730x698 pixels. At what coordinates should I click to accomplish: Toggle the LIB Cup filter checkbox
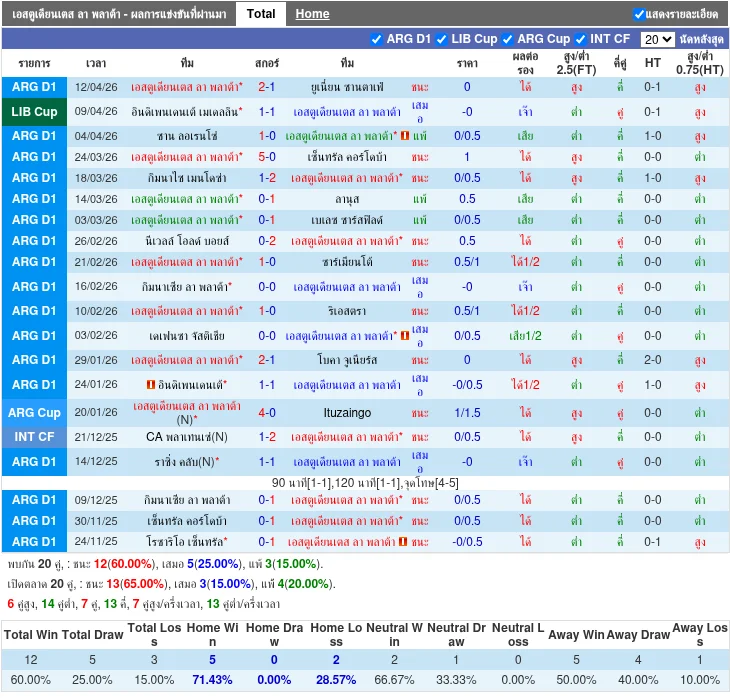[x=441, y=40]
